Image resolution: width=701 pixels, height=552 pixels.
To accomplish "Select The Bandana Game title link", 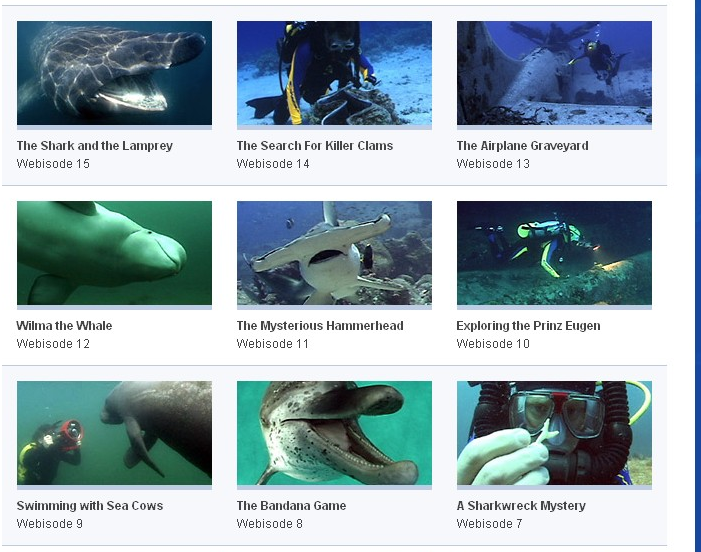I will [x=291, y=506].
